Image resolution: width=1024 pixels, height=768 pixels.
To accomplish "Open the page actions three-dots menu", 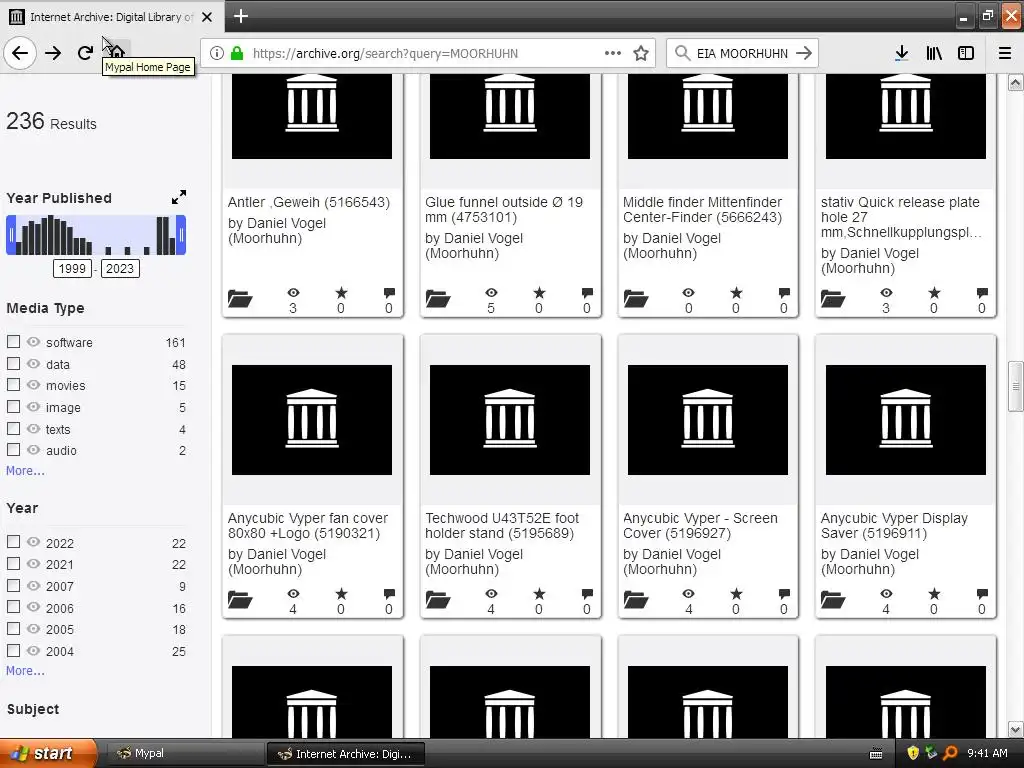I will [613, 53].
